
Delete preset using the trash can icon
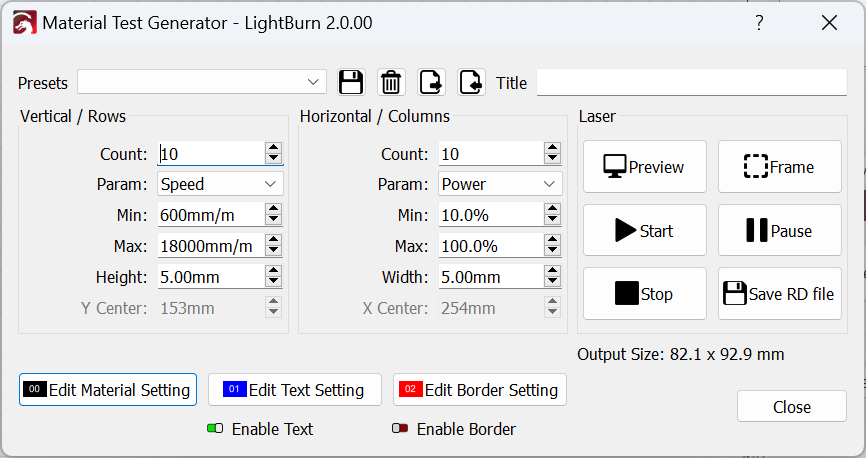[391, 82]
